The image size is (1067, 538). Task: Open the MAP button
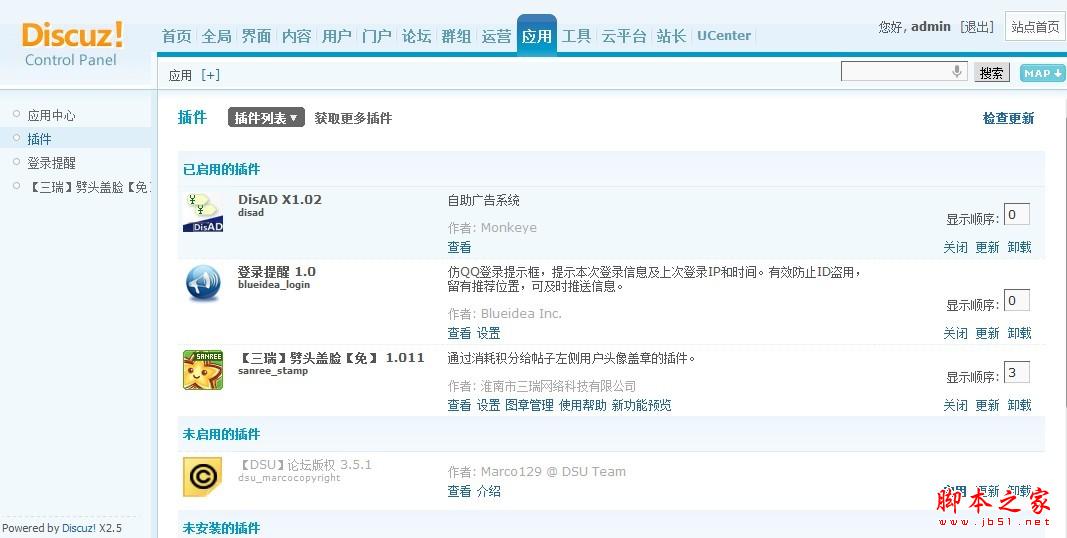(1043, 73)
